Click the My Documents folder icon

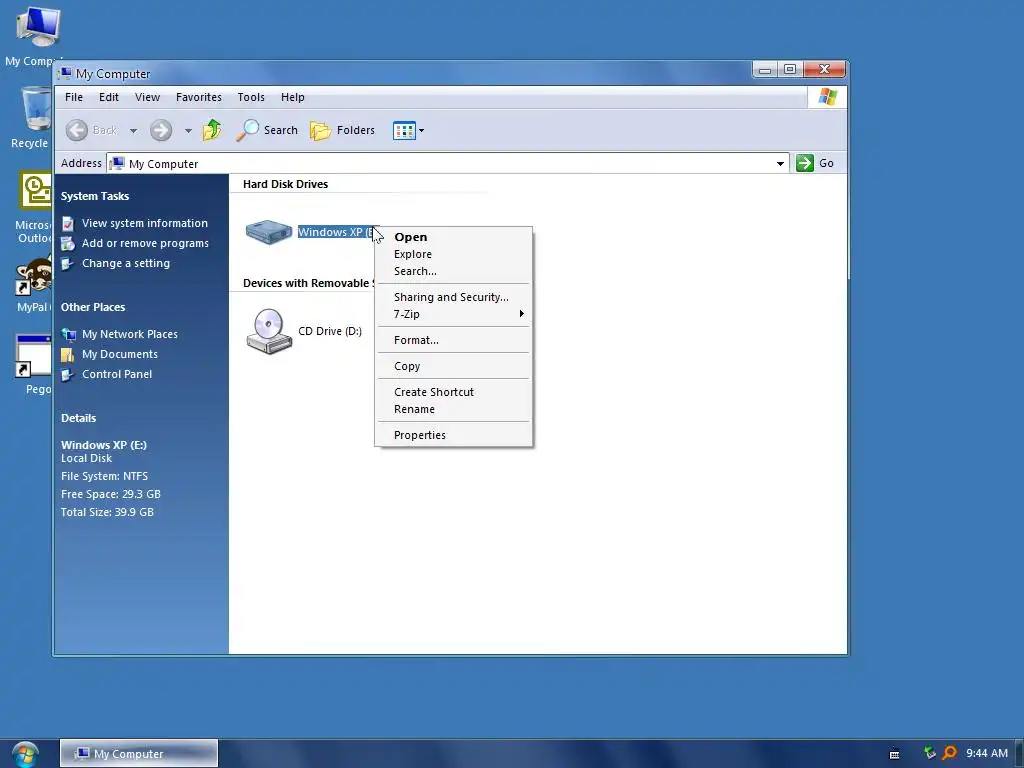point(67,355)
